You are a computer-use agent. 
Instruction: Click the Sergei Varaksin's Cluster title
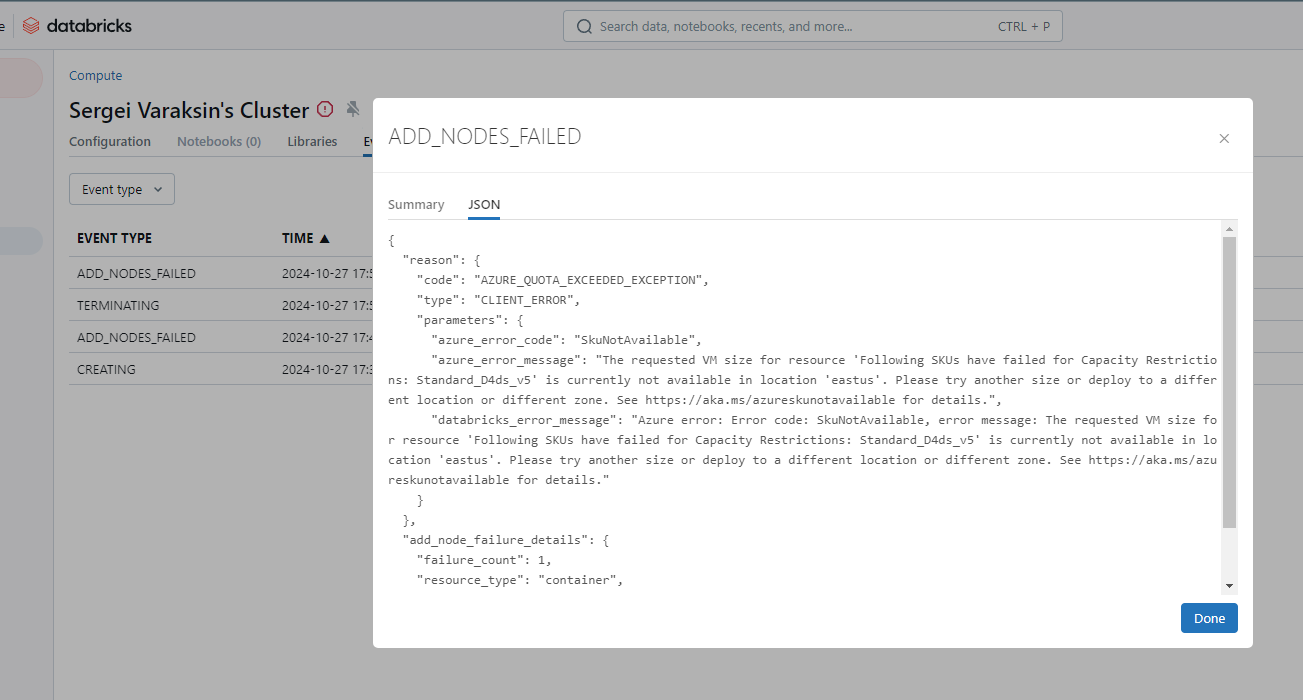(x=189, y=110)
